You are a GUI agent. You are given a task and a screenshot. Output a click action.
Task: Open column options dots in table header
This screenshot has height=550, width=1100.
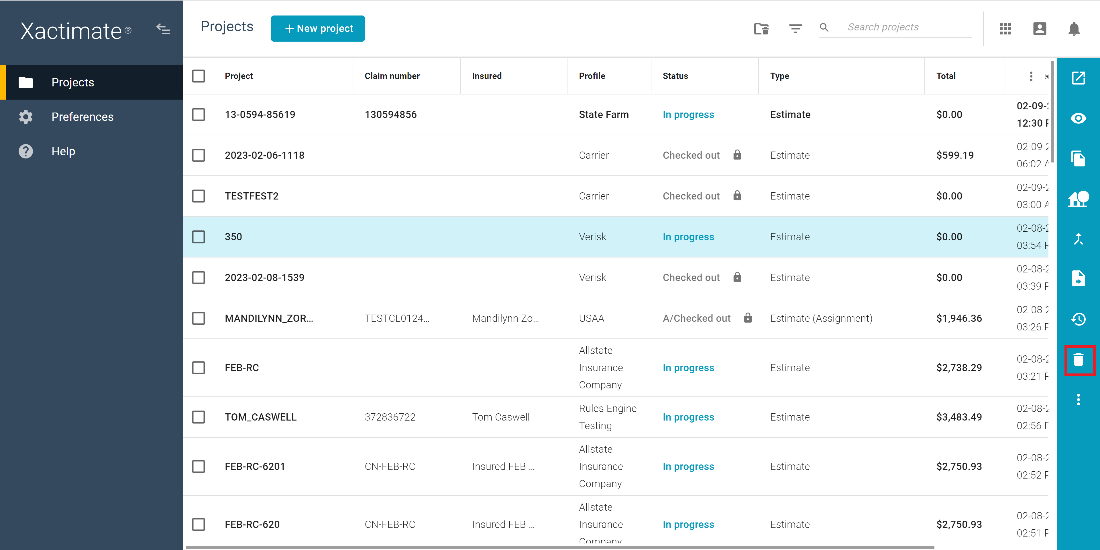pyautogui.click(x=1031, y=76)
